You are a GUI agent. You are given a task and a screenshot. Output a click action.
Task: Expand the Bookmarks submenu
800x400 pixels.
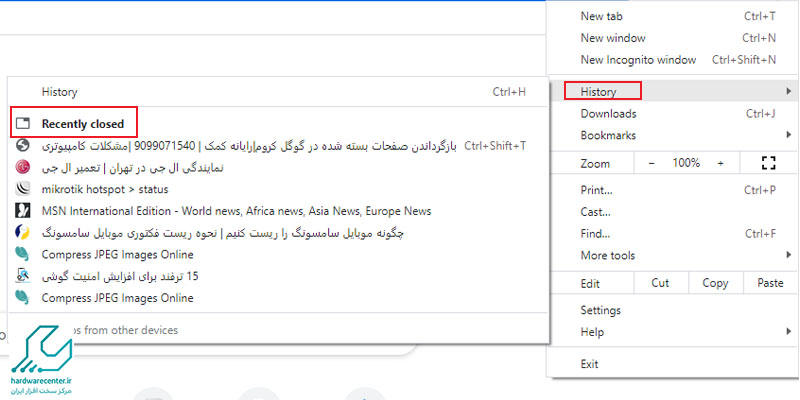point(608,135)
